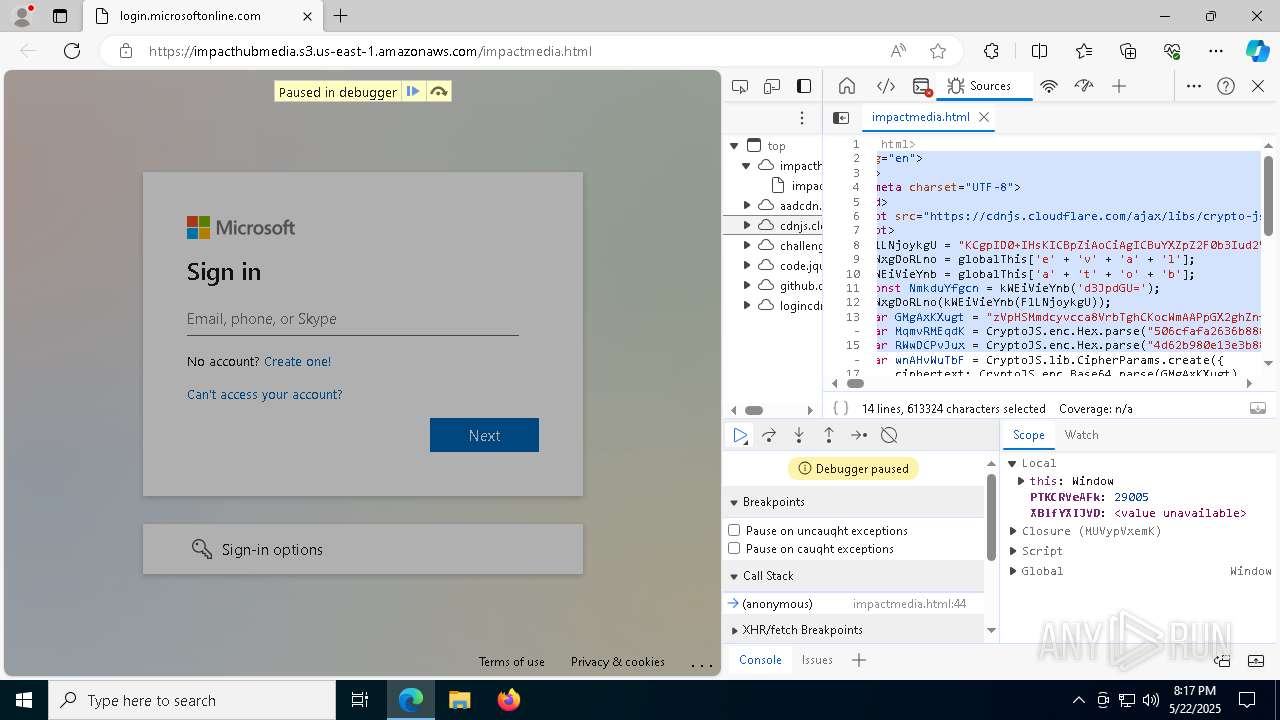
Task: Open the Issues drawer tab
Action: coord(817,660)
